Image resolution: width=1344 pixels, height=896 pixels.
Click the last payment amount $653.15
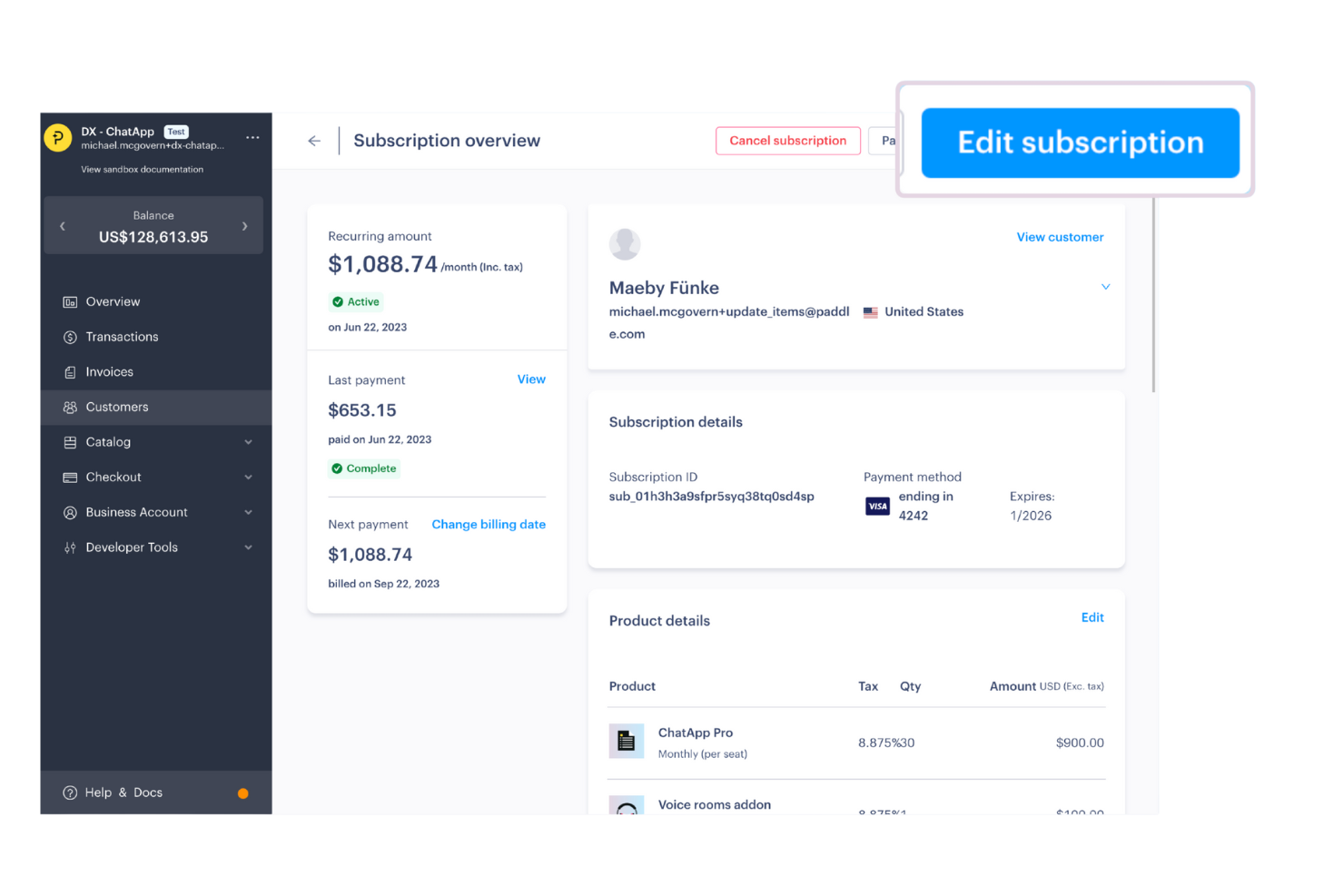point(362,410)
